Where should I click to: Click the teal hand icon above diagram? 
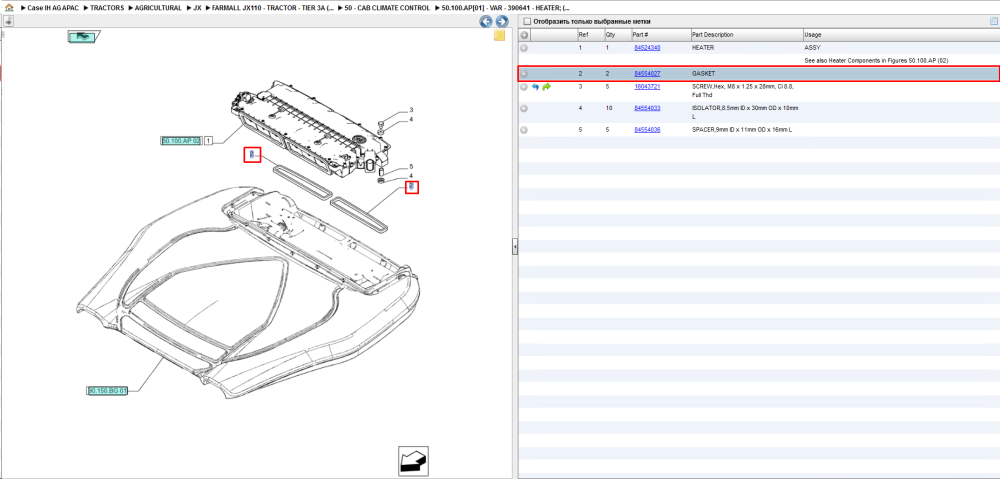[82, 37]
